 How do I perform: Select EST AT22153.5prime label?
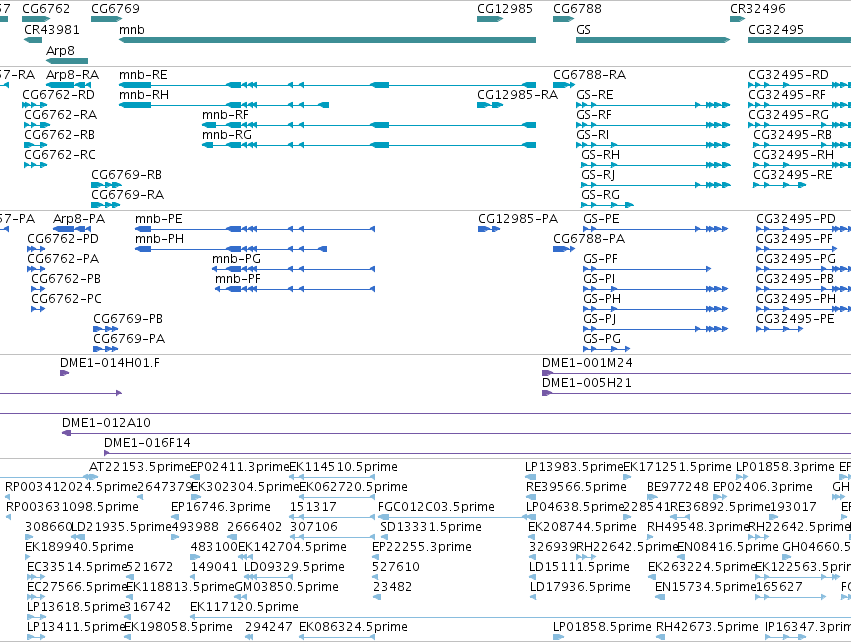pos(139,467)
